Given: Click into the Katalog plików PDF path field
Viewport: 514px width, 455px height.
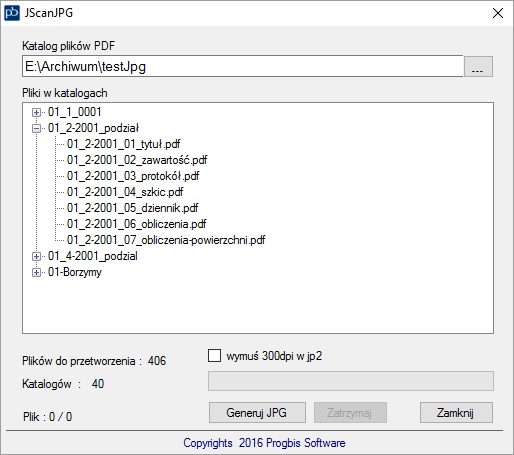Looking at the screenshot, I should click(x=243, y=67).
